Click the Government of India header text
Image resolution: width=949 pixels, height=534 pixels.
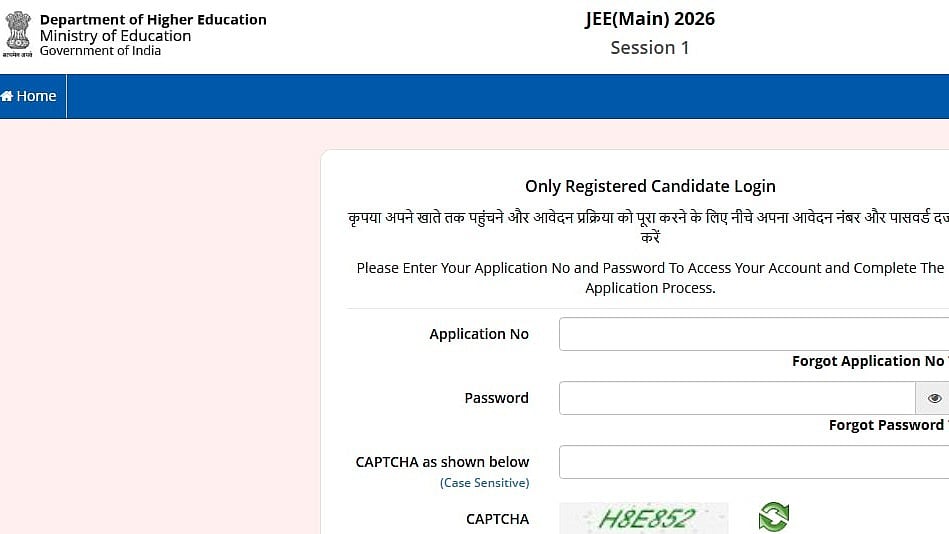pyautogui.click(x=100, y=51)
